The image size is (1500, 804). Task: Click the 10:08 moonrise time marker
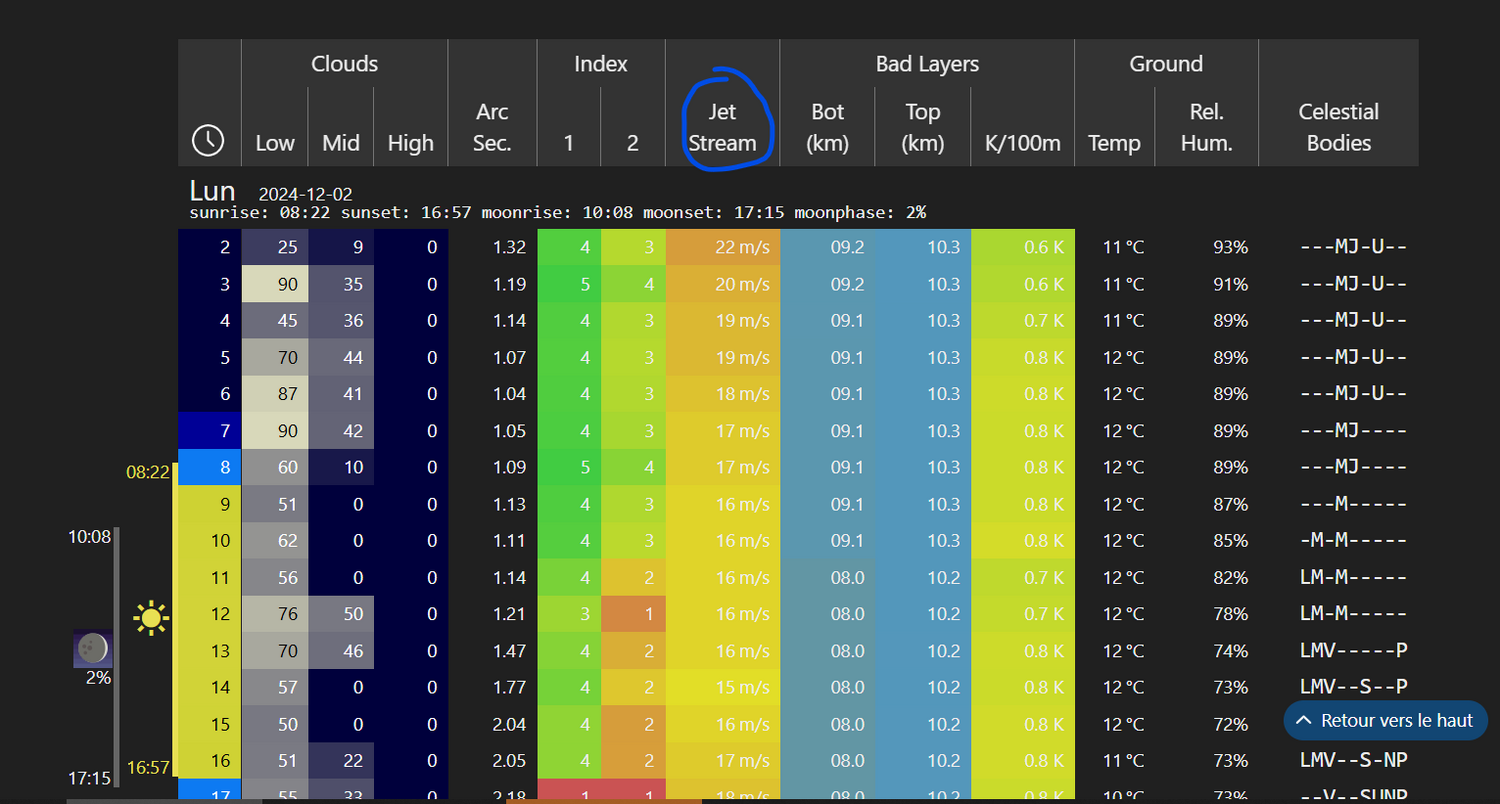pyautogui.click(x=89, y=537)
